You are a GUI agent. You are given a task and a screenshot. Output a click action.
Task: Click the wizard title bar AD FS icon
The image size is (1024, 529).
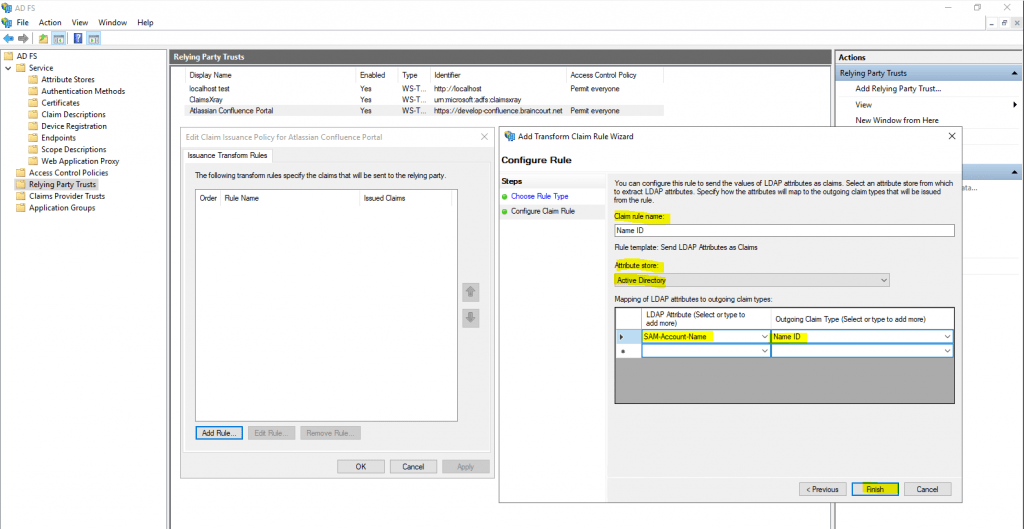point(509,136)
